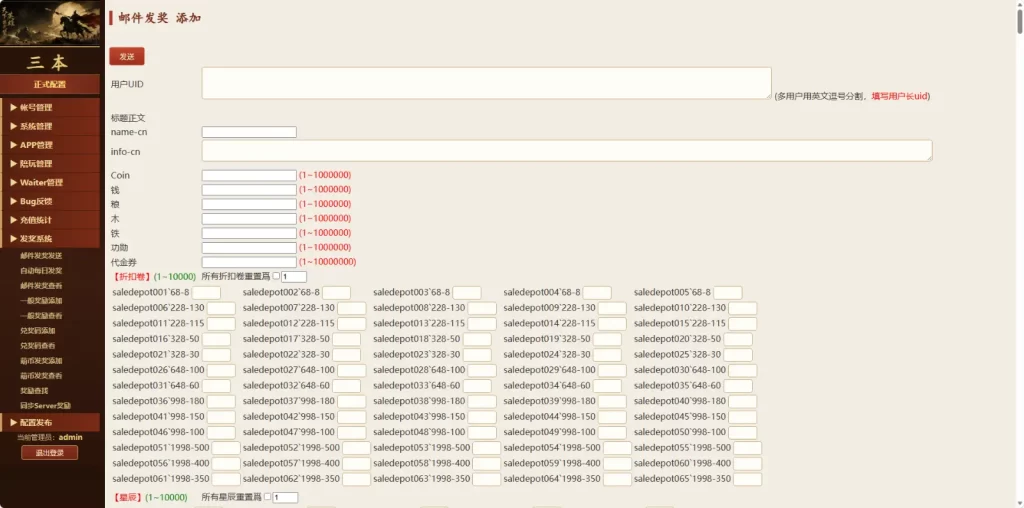Open 奖励查找 in the sidebar
This screenshot has width=1024, height=508.
[x=34, y=391]
